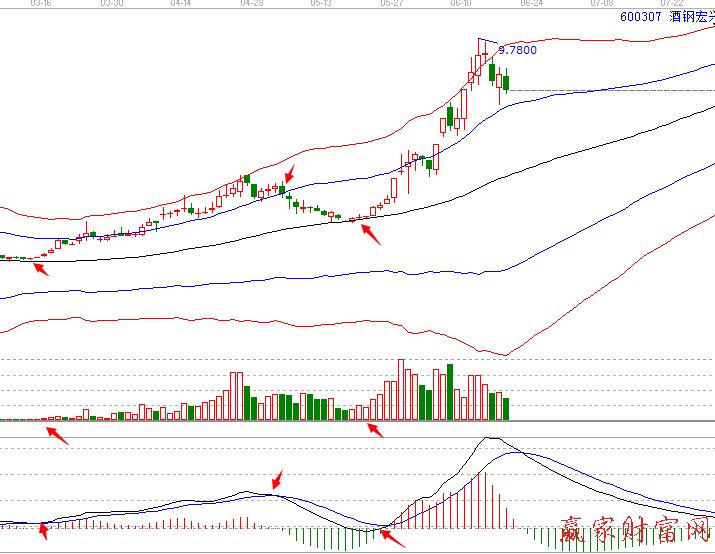
Task: Select the 600307 stock code label
Action: 641,16
